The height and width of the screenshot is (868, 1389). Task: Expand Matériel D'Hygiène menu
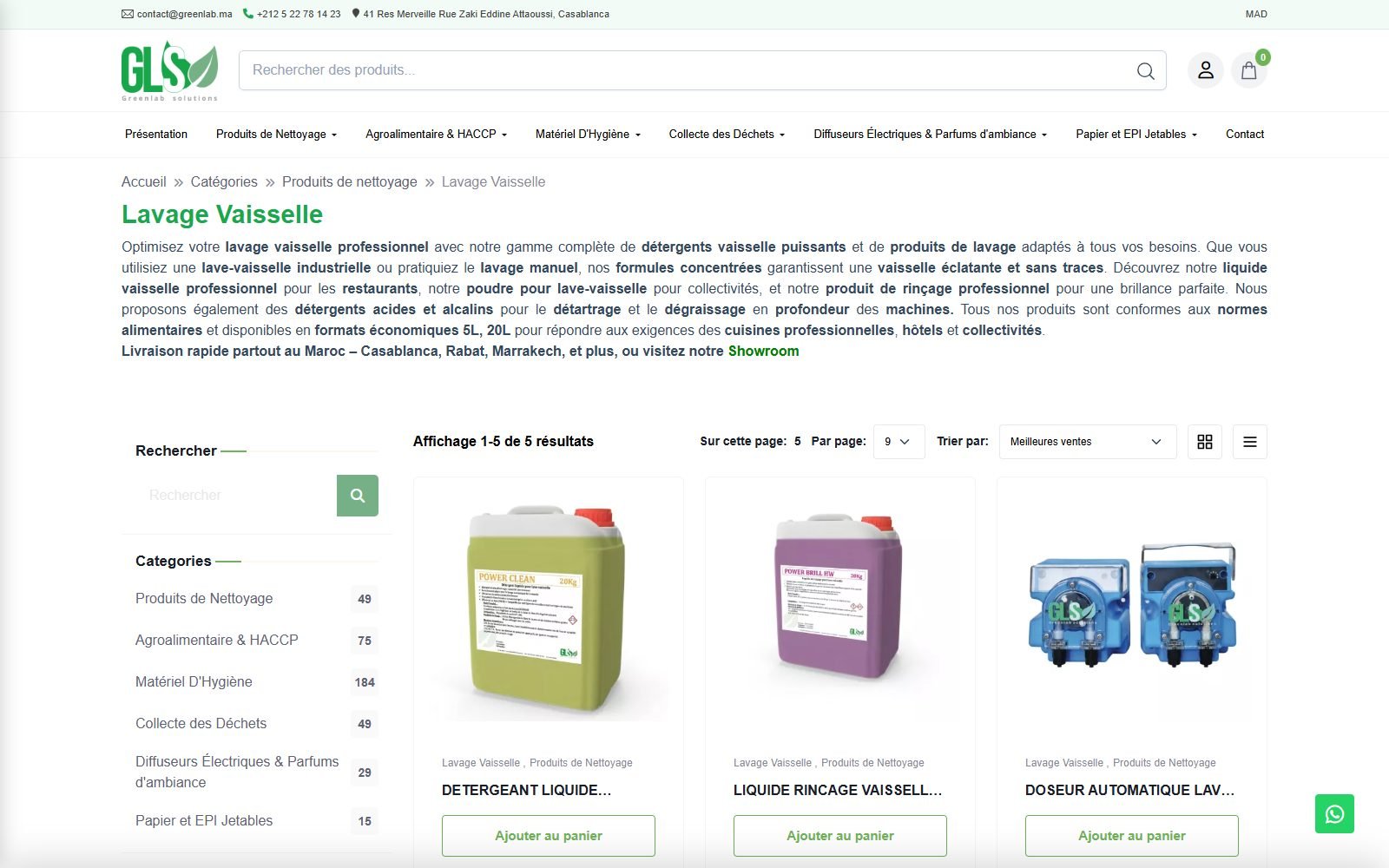588,135
